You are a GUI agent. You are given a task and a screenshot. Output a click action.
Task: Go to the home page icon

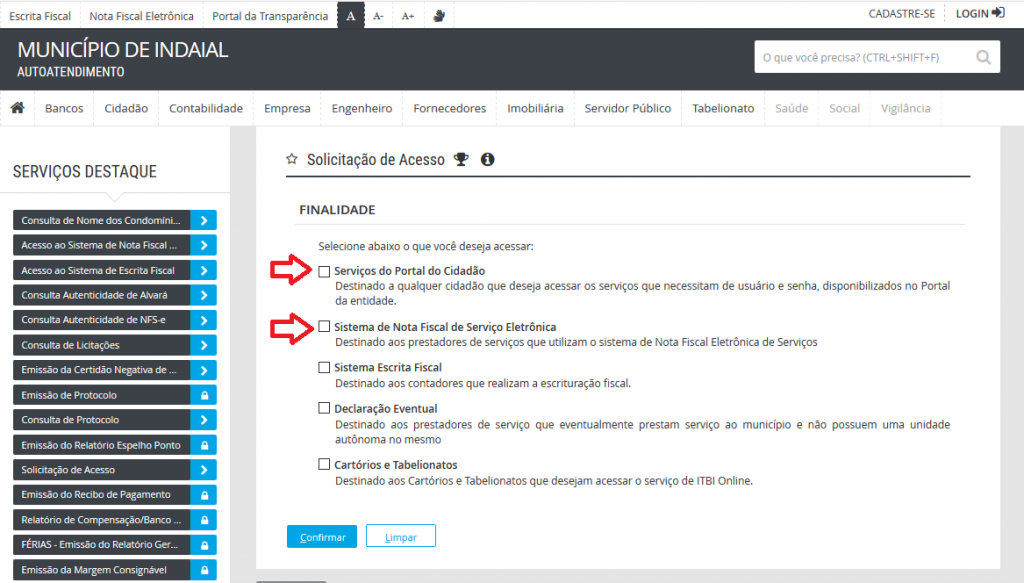tap(17, 108)
